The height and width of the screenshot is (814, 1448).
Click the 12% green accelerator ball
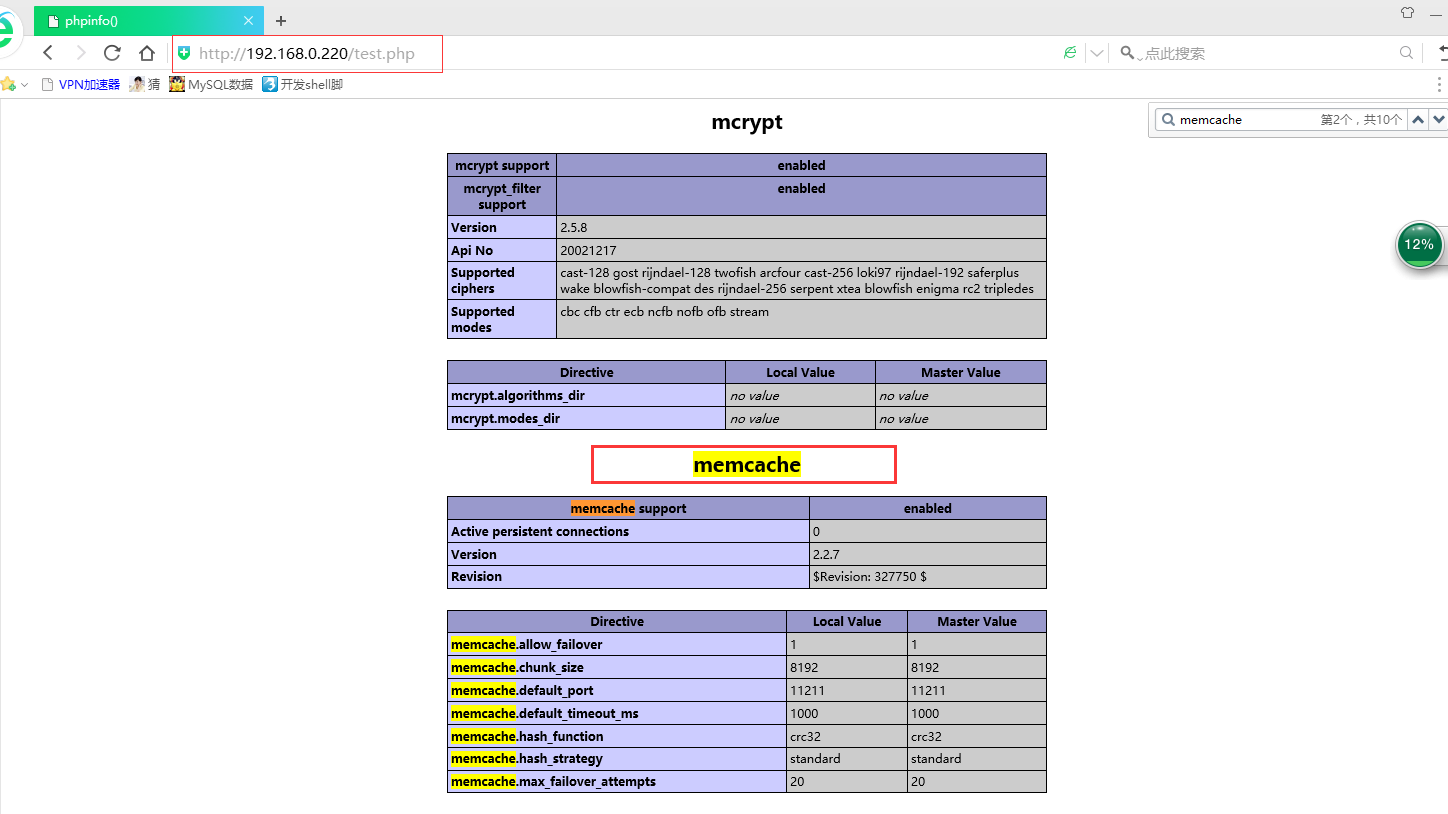point(1419,246)
